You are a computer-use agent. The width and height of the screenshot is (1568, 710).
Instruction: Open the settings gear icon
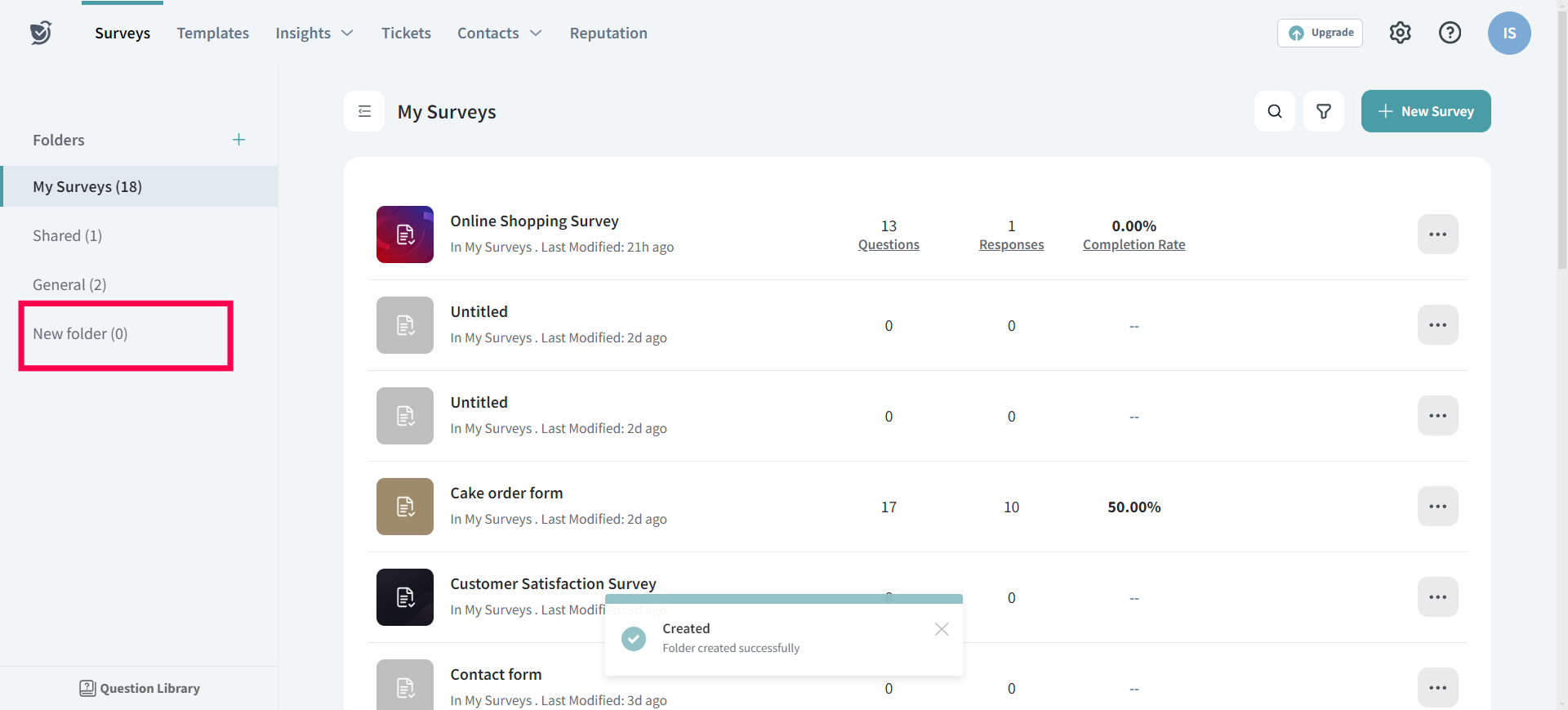coord(1400,33)
